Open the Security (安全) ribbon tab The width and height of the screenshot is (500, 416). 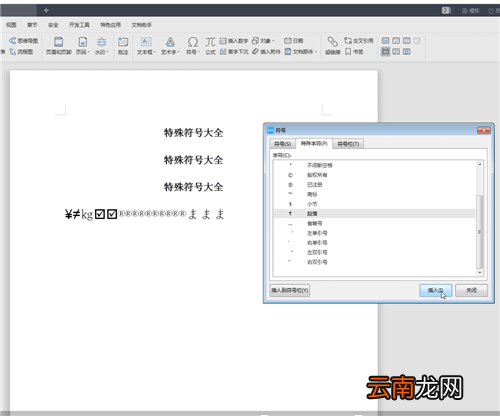coord(53,25)
